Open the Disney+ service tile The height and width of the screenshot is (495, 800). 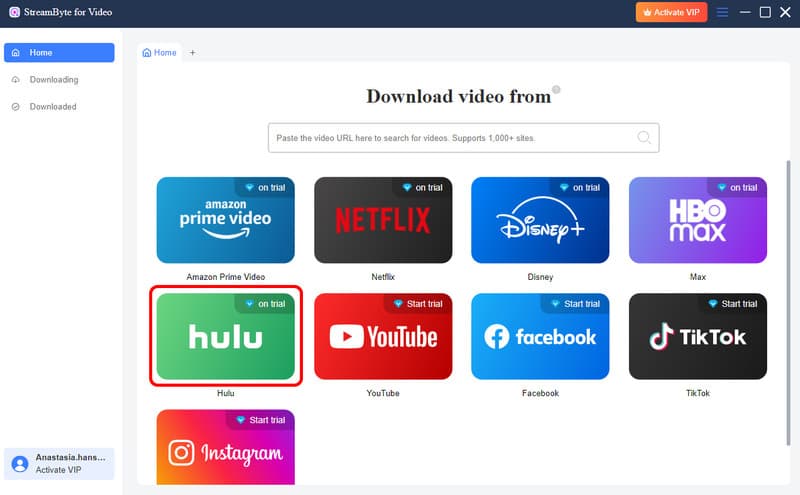[540, 220]
